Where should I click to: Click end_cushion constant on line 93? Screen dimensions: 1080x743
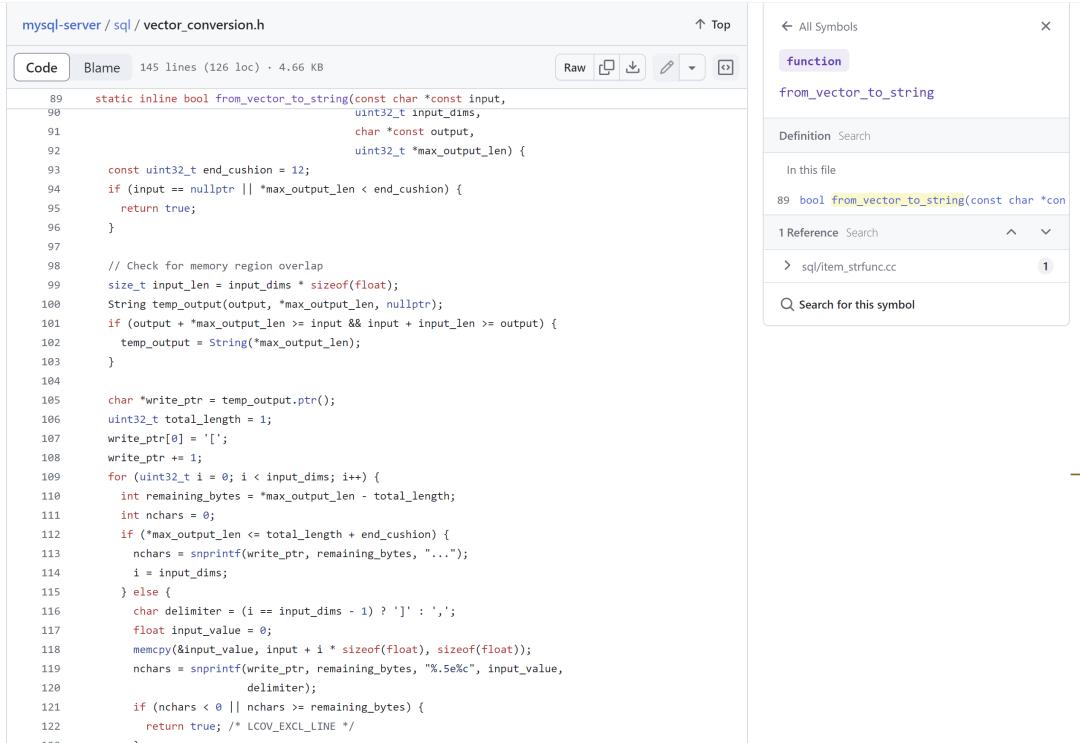coord(238,170)
